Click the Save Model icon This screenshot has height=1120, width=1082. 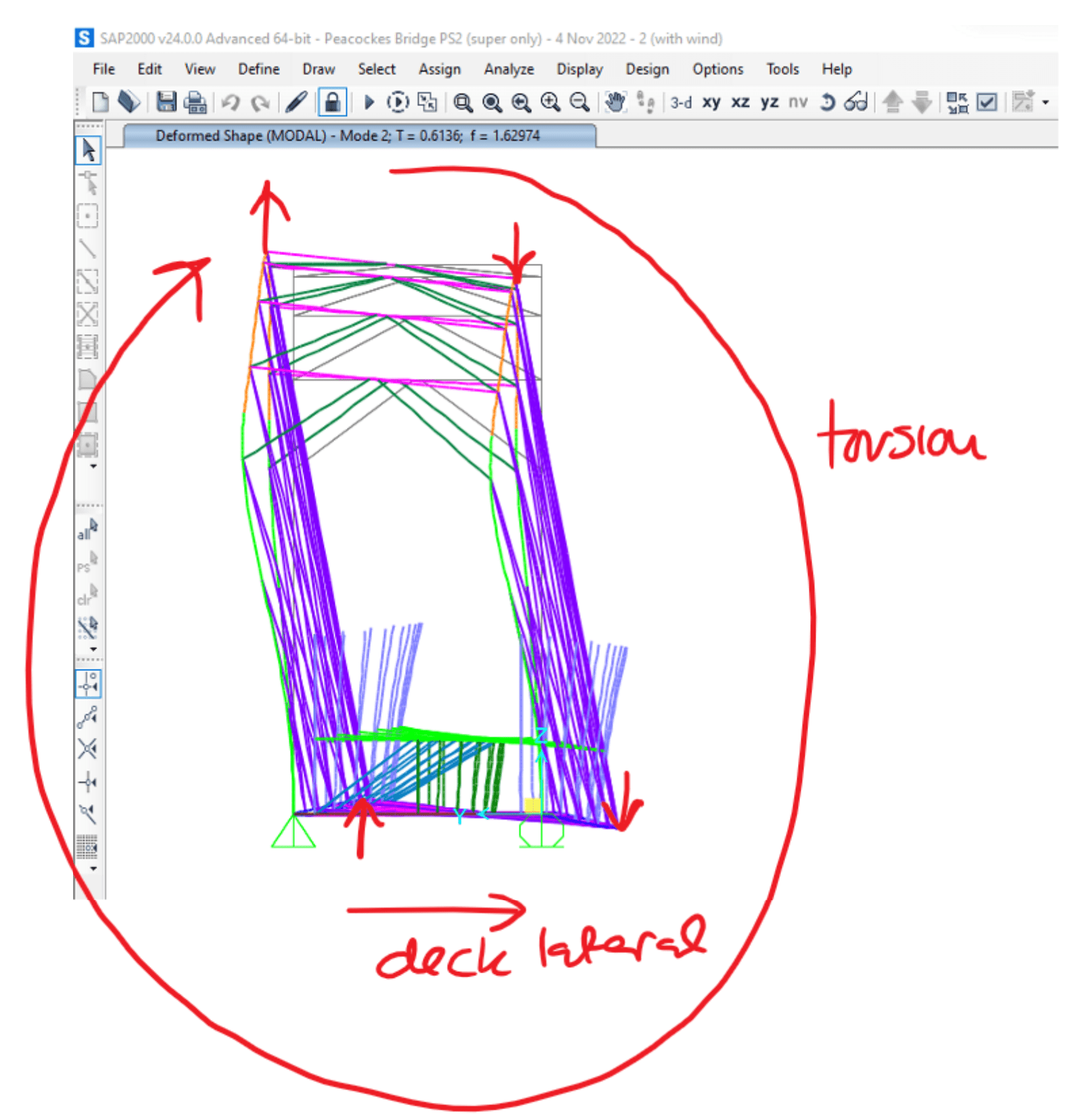click(166, 102)
